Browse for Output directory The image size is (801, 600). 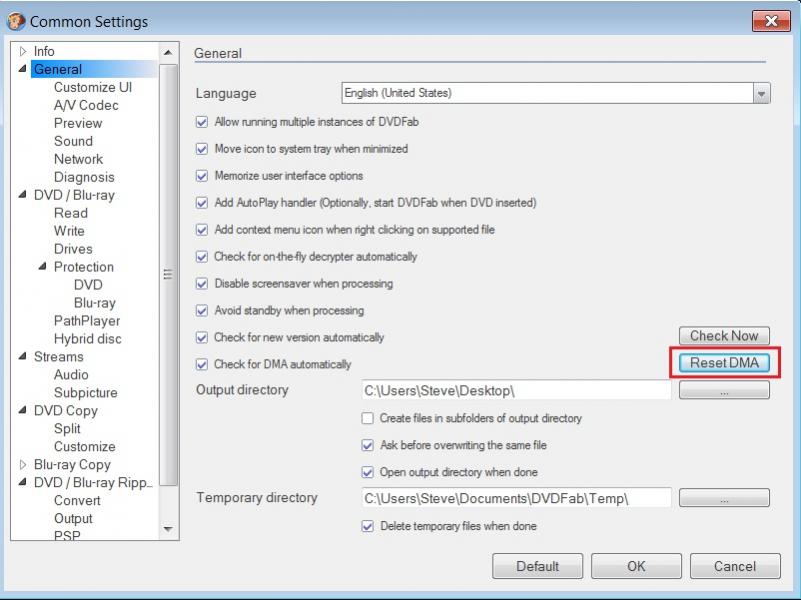pyautogui.click(x=724, y=391)
